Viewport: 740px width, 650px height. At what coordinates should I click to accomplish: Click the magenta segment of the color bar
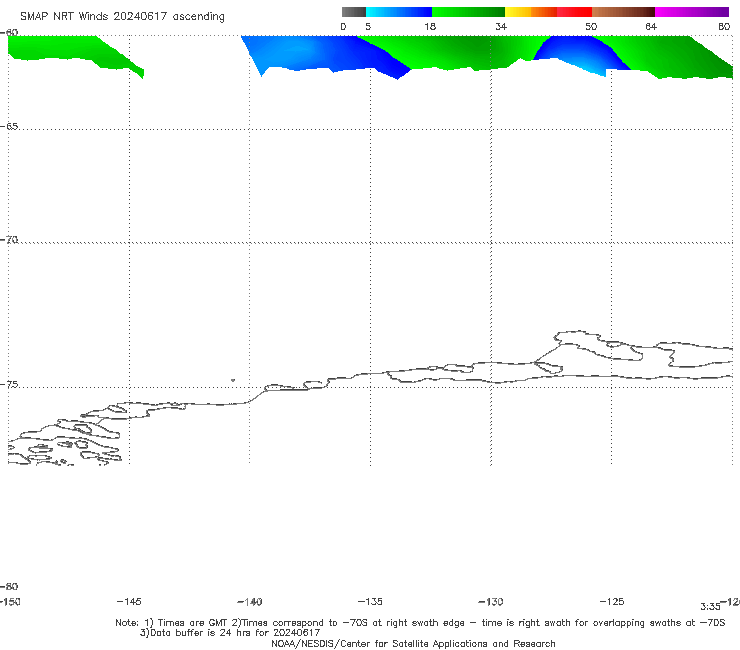point(692,12)
